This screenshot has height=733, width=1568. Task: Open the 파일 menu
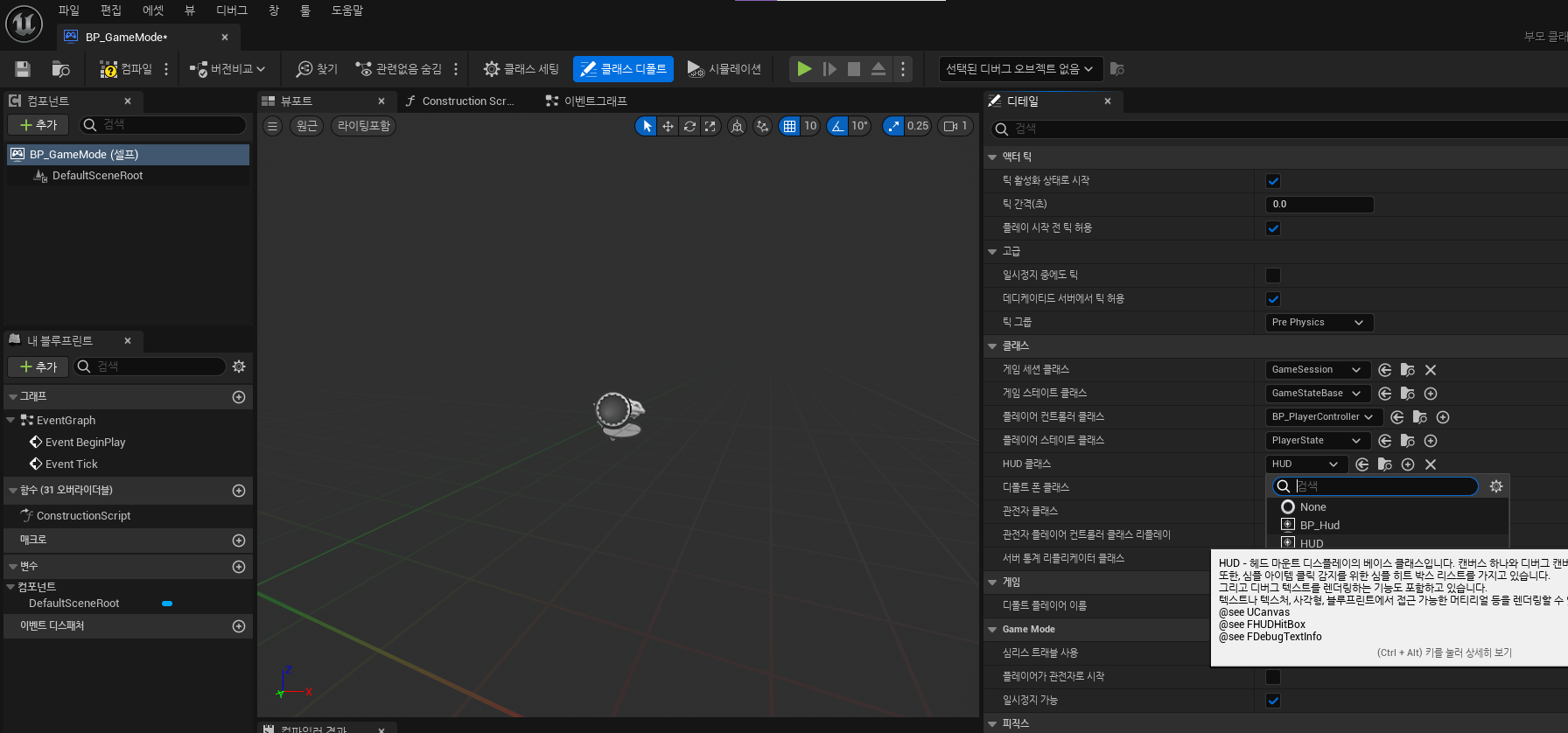68,10
